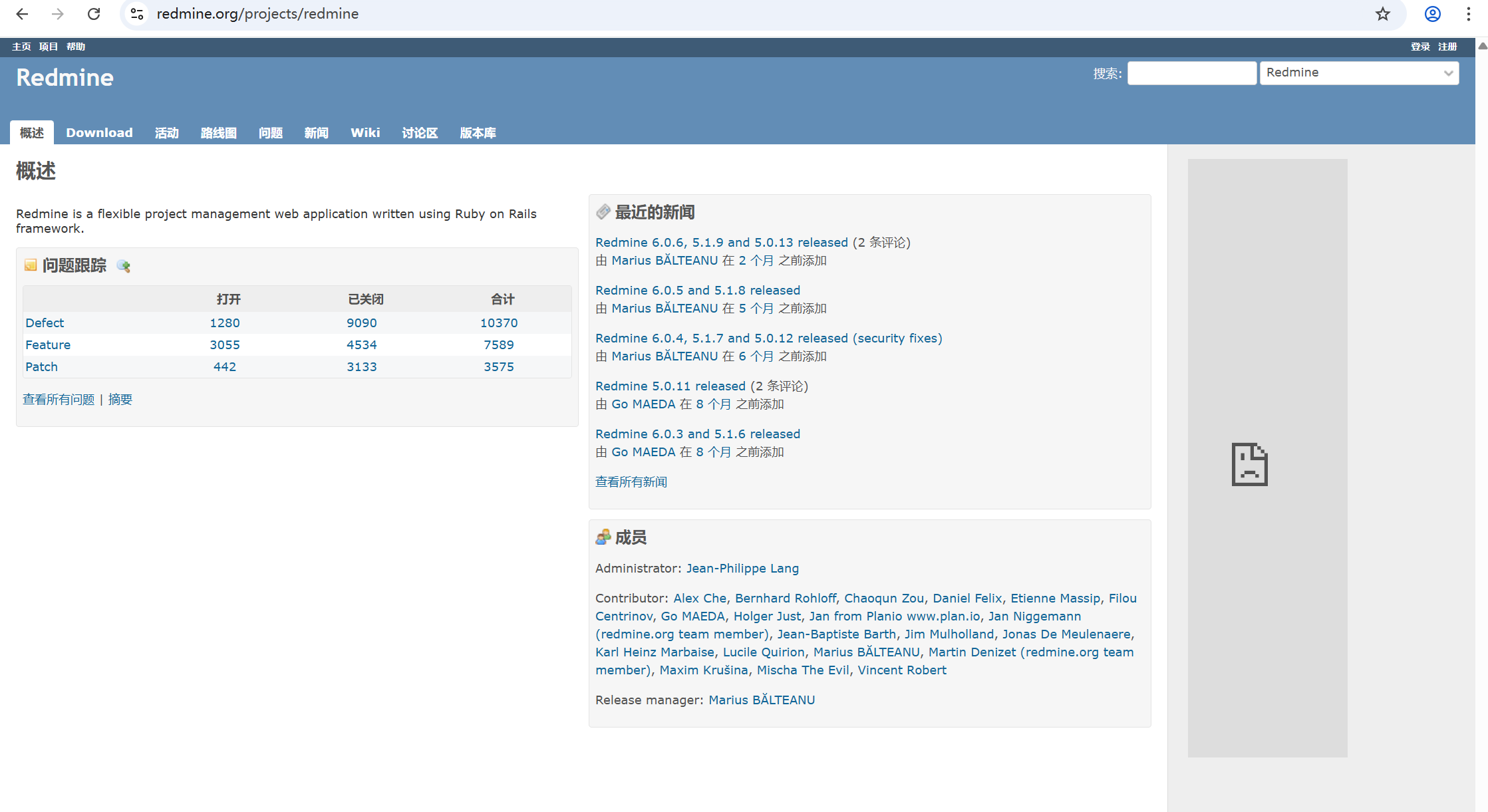This screenshot has height=812, width=1488.
Task: Click the page scrollbar up arrow
Action: 1483,46
